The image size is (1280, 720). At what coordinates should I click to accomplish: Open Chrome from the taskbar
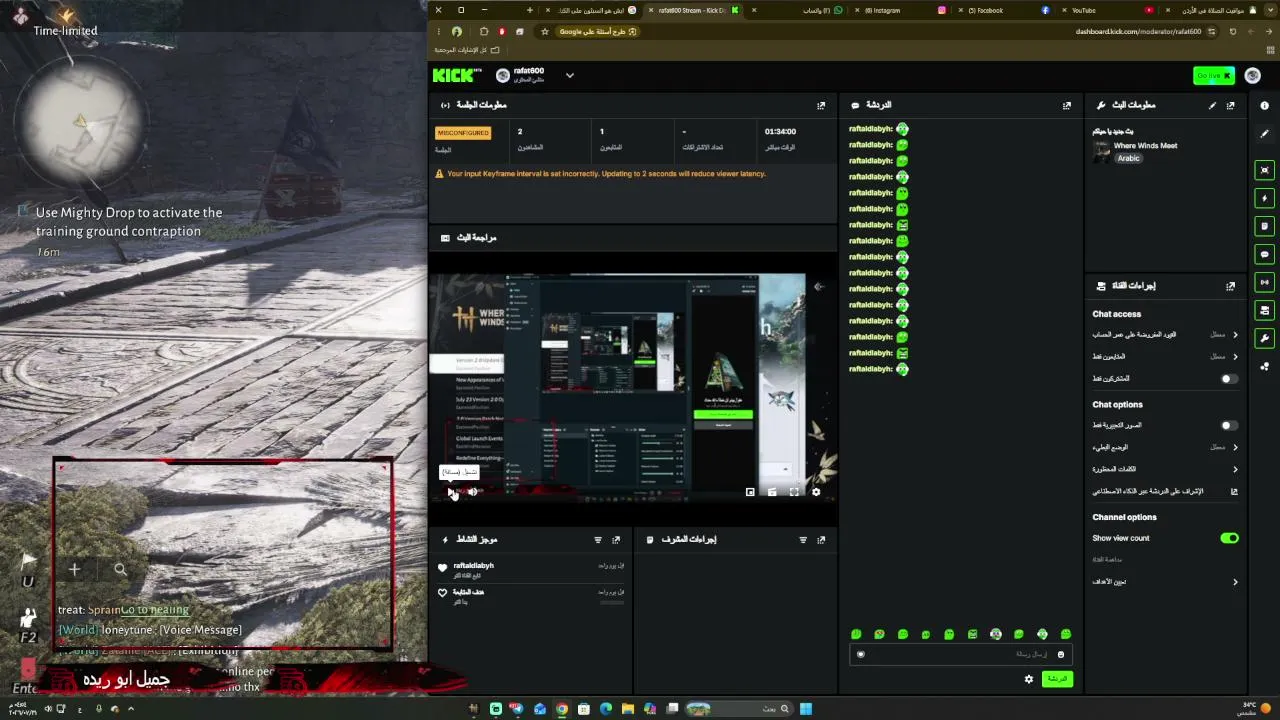(562, 709)
